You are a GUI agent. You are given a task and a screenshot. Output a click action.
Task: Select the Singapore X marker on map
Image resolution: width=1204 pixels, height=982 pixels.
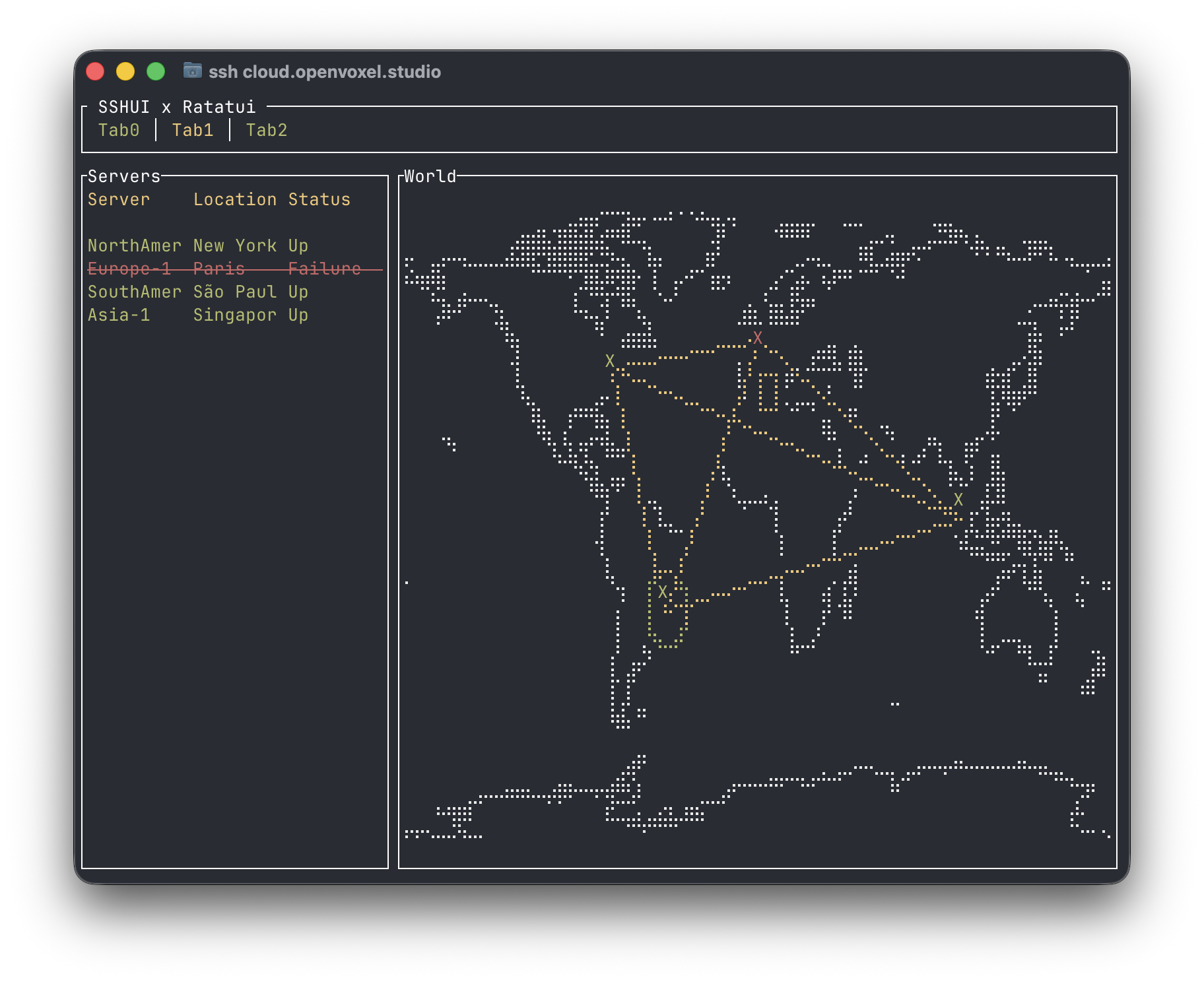958,500
